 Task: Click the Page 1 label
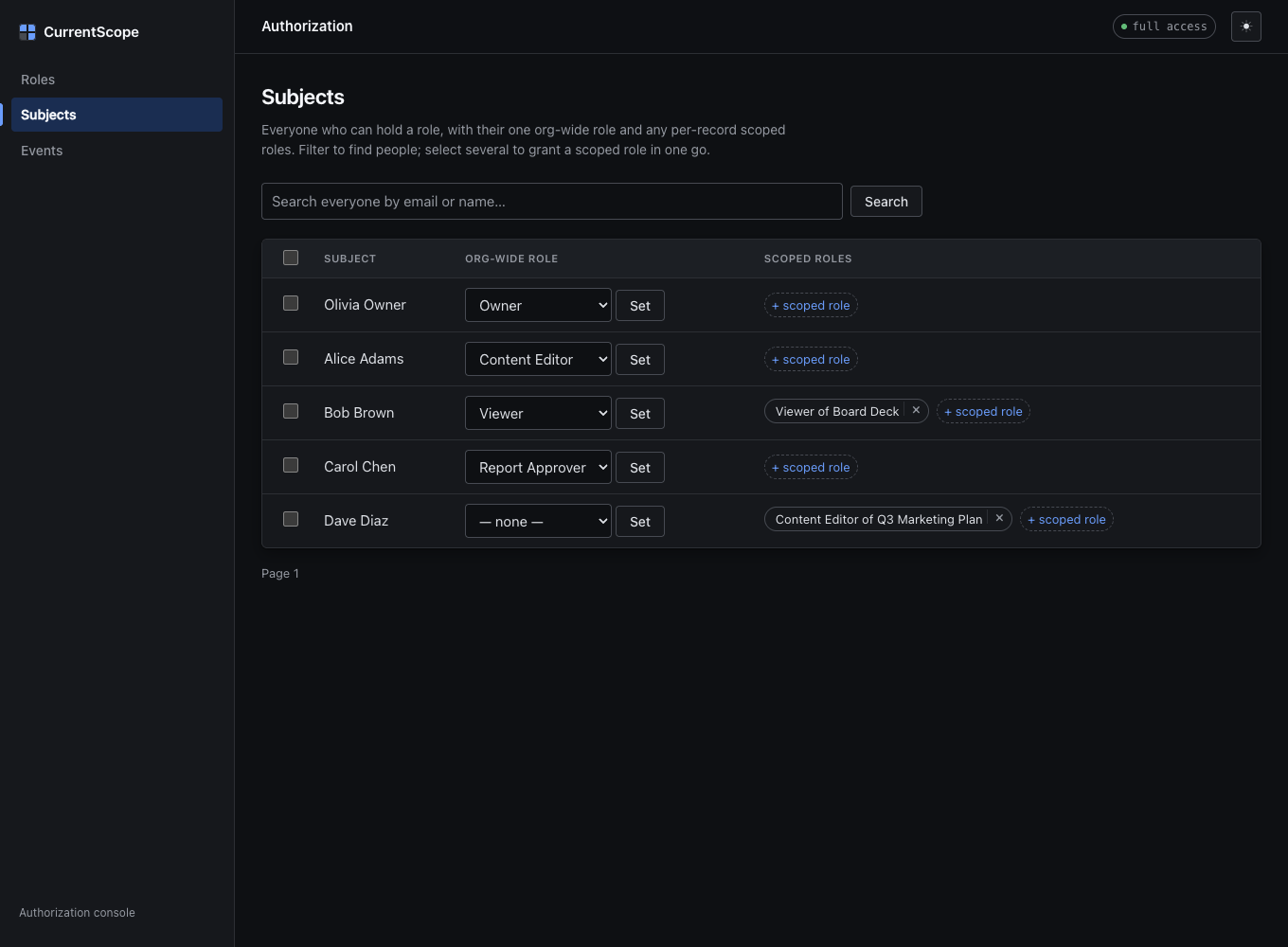pos(280,573)
